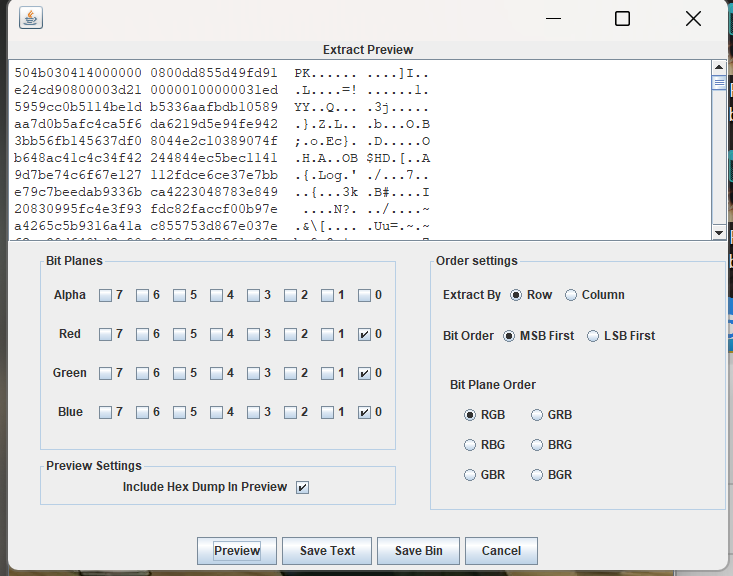This screenshot has width=733, height=576.
Task: Select GRB bit plane order
Action: [x=537, y=415]
